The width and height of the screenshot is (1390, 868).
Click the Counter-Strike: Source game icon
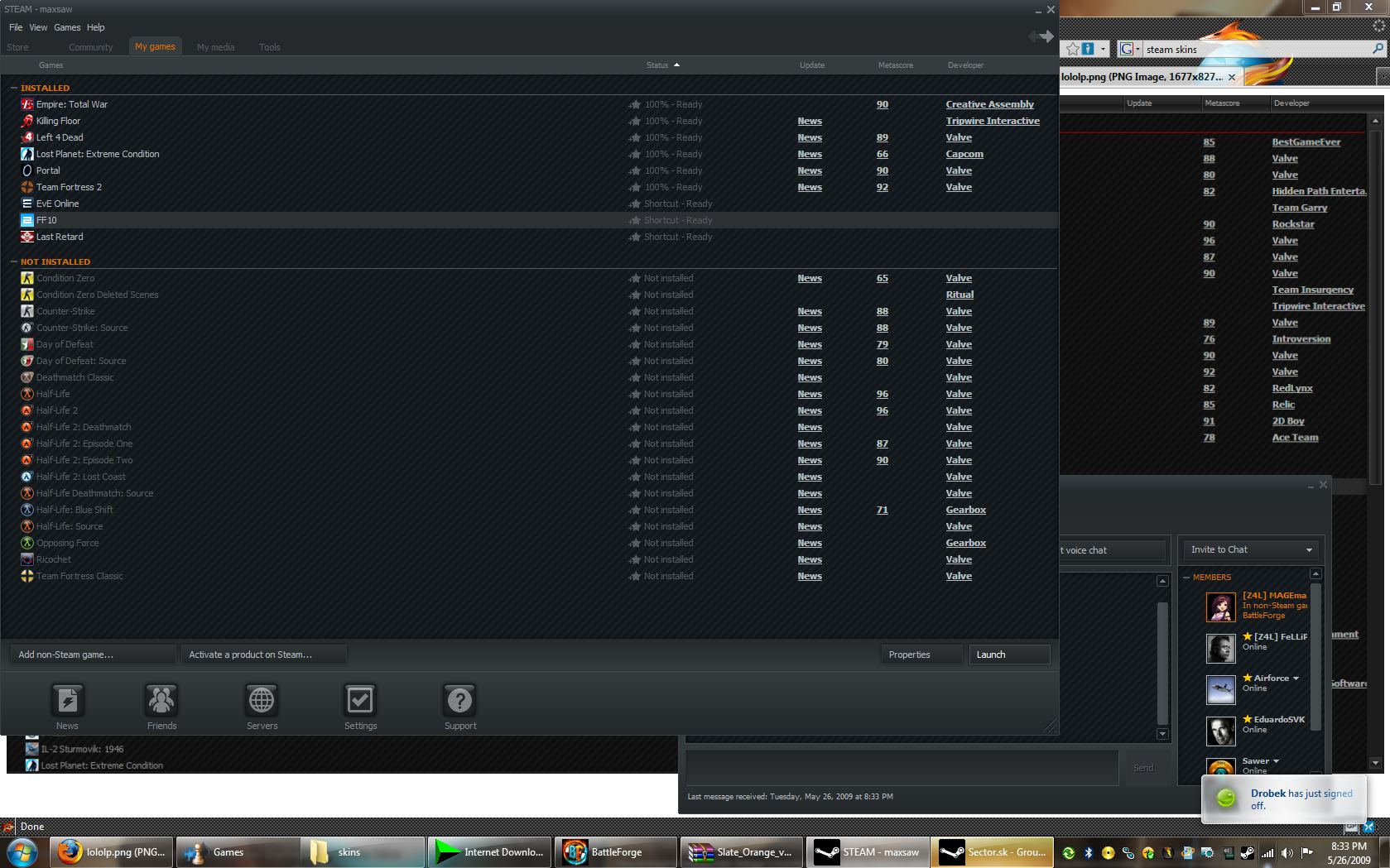click(x=27, y=328)
